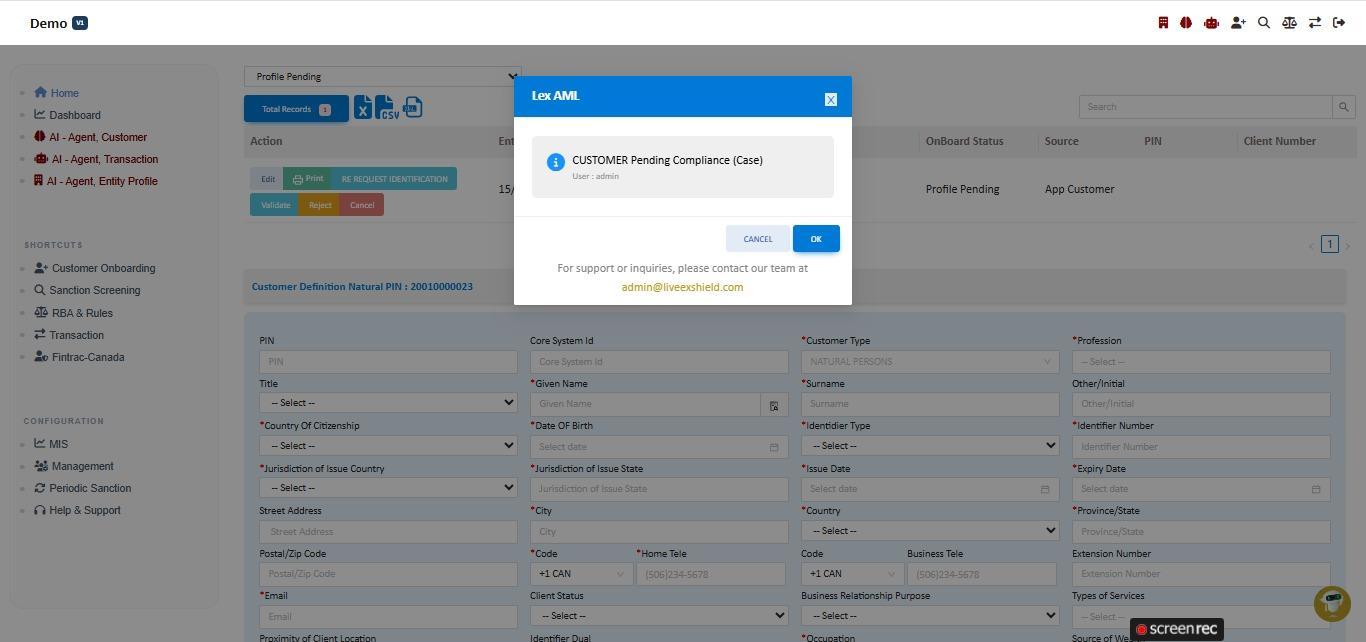
Task: Click the Print action button
Action: [x=308, y=179]
